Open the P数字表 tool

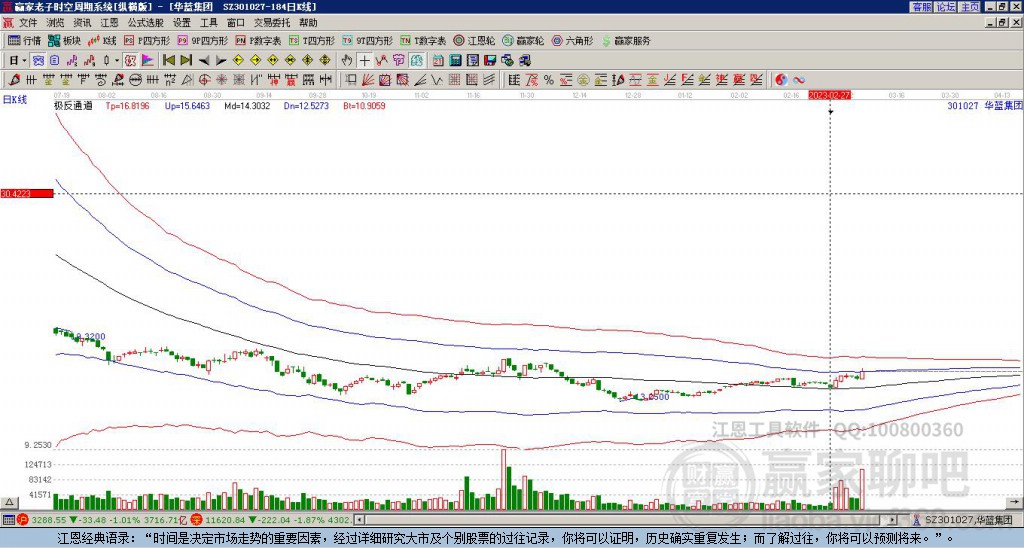259,40
